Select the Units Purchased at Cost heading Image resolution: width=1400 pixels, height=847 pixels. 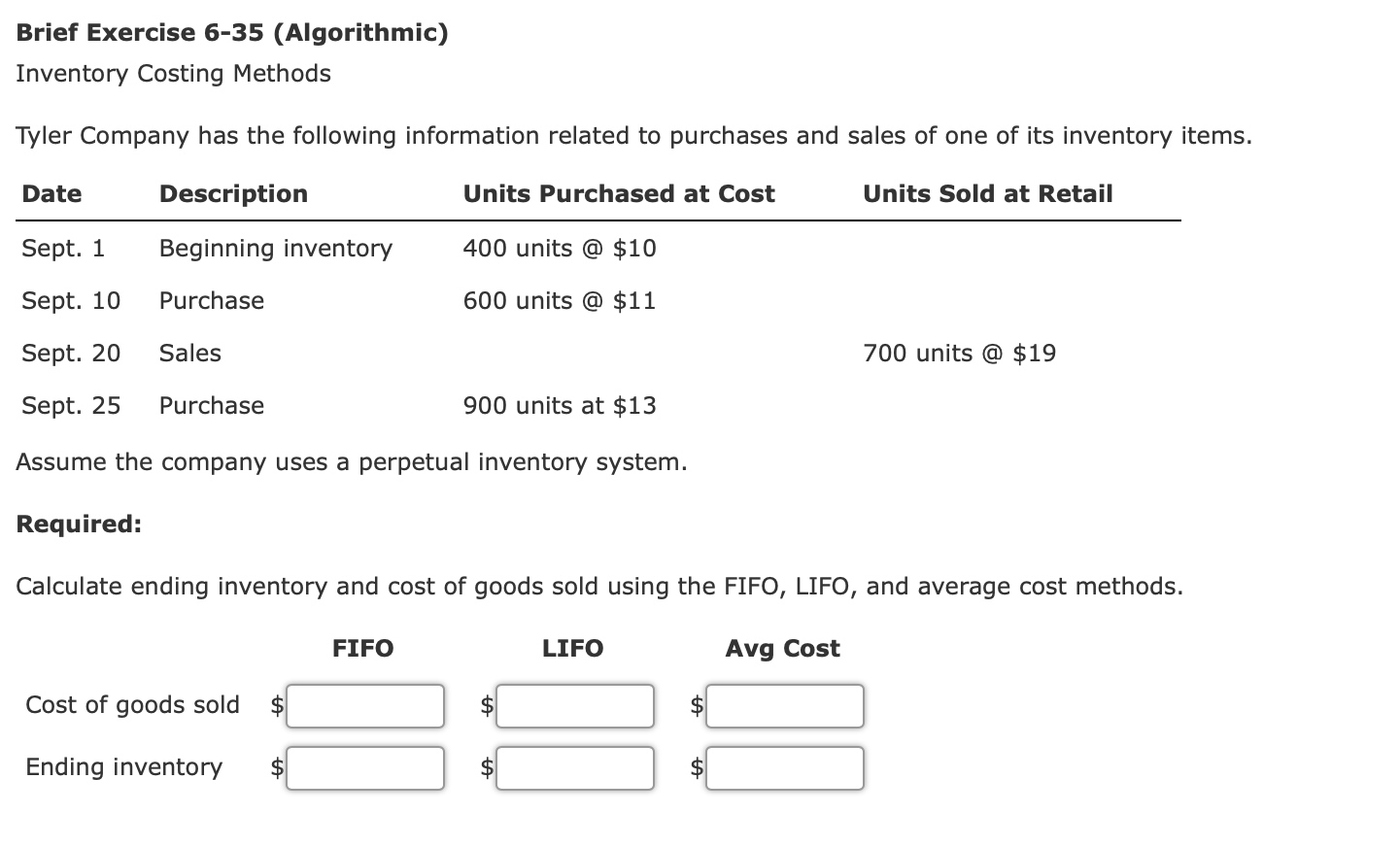[619, 193]
